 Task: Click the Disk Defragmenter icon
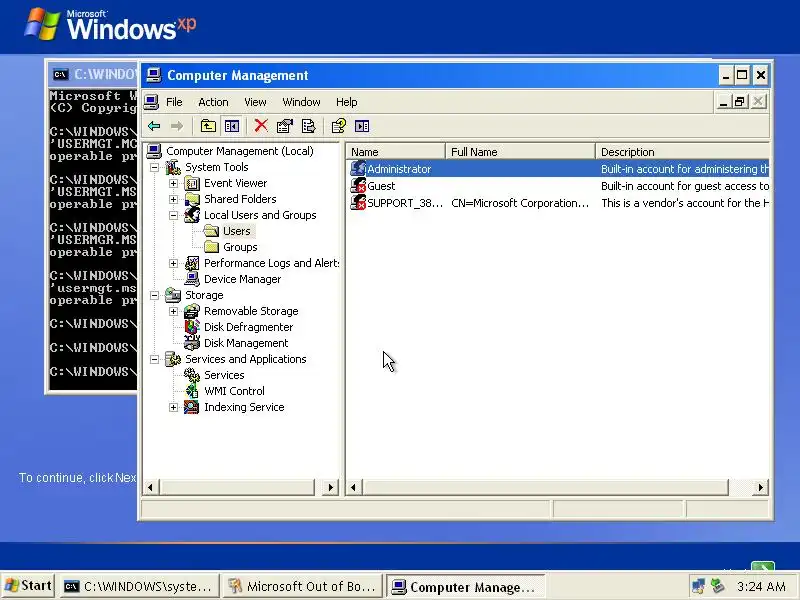(x=192, y=327)
